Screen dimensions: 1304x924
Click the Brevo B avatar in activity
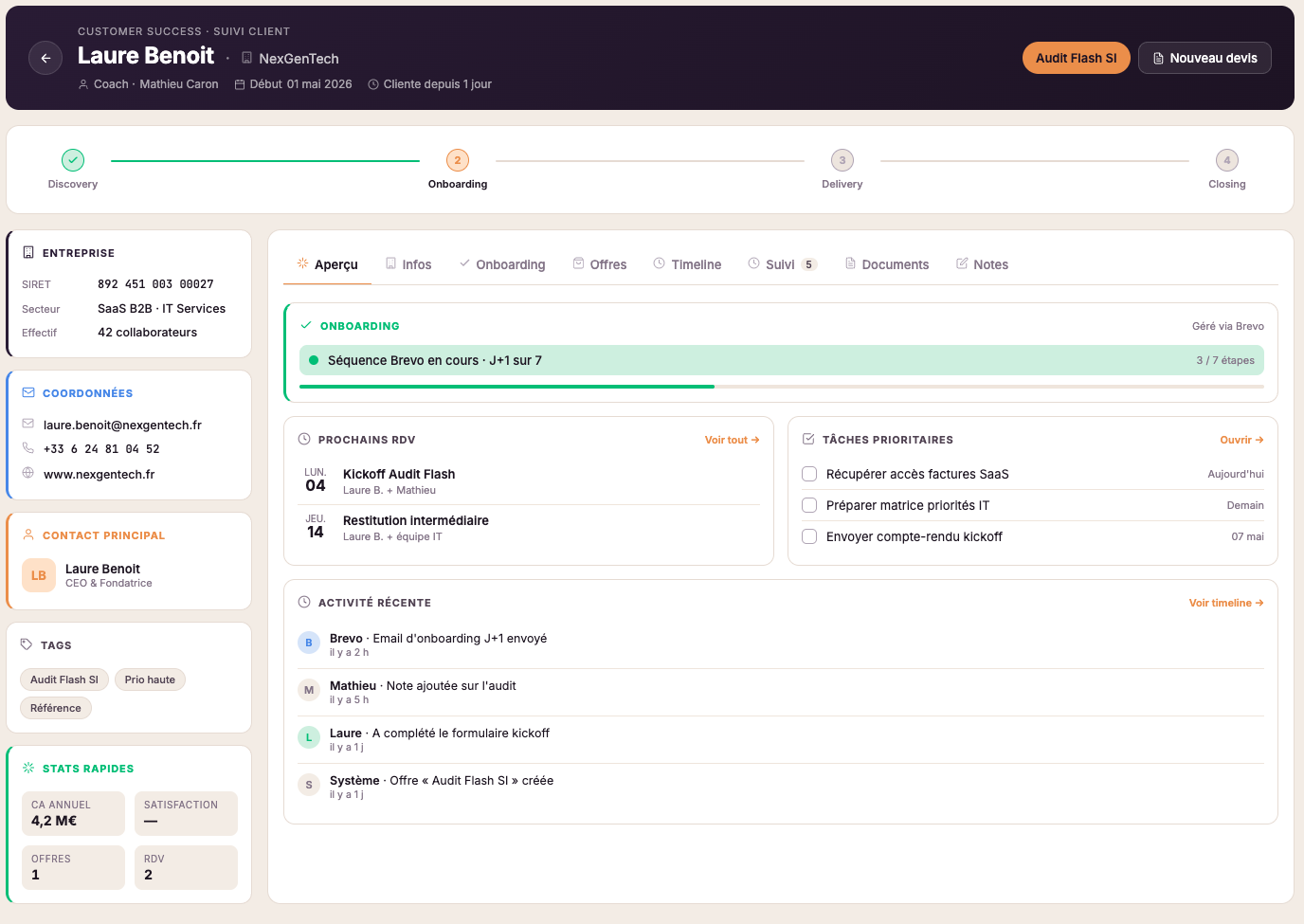309,643
